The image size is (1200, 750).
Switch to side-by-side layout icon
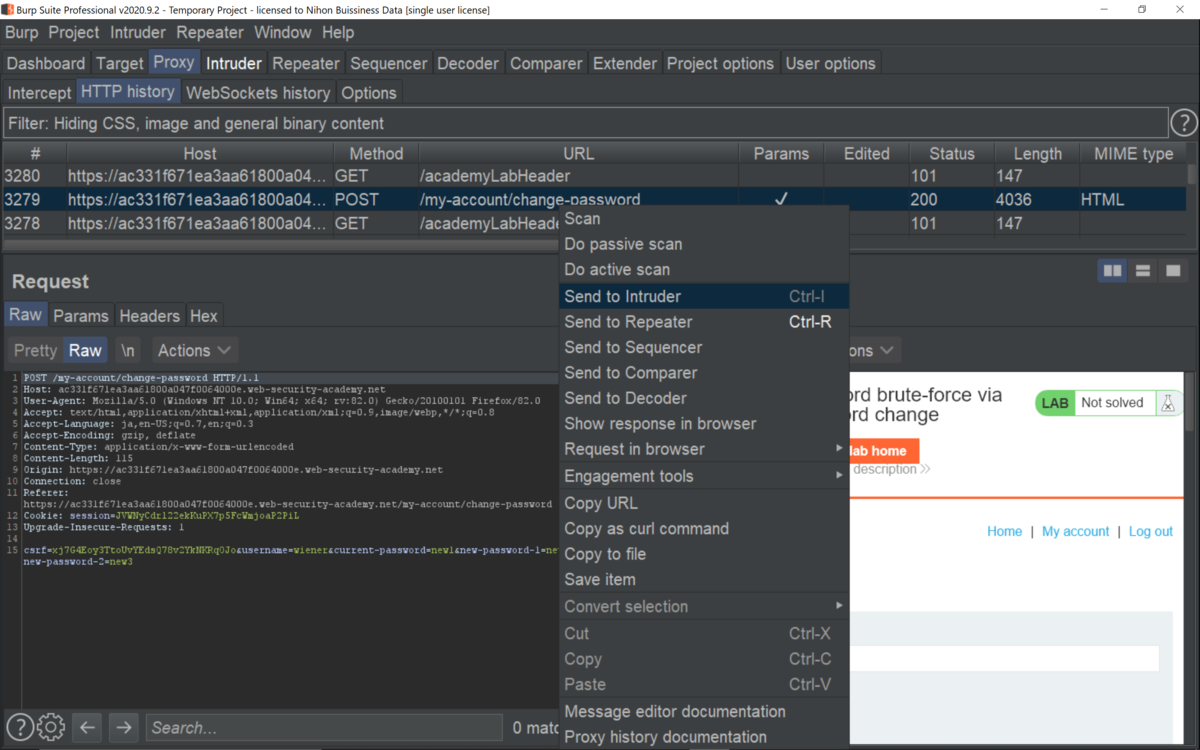pyautogui.click(x=1112, y=271)
